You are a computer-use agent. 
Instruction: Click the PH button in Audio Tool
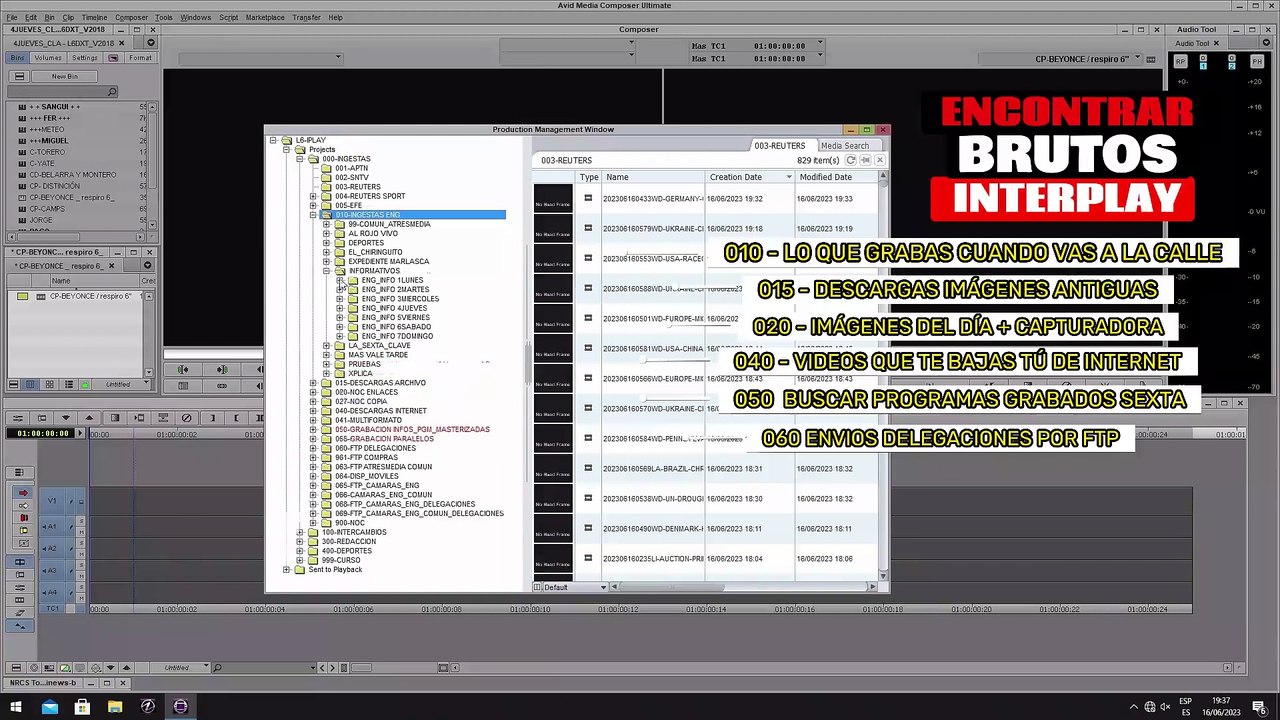point(1258,62)
